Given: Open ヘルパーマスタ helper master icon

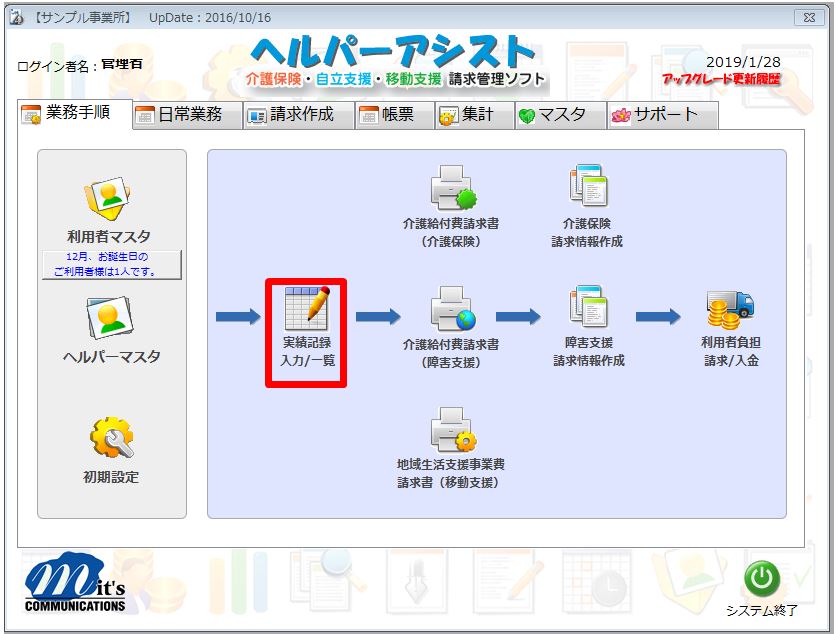Looking at the screenshot, I should coord(111,320).
